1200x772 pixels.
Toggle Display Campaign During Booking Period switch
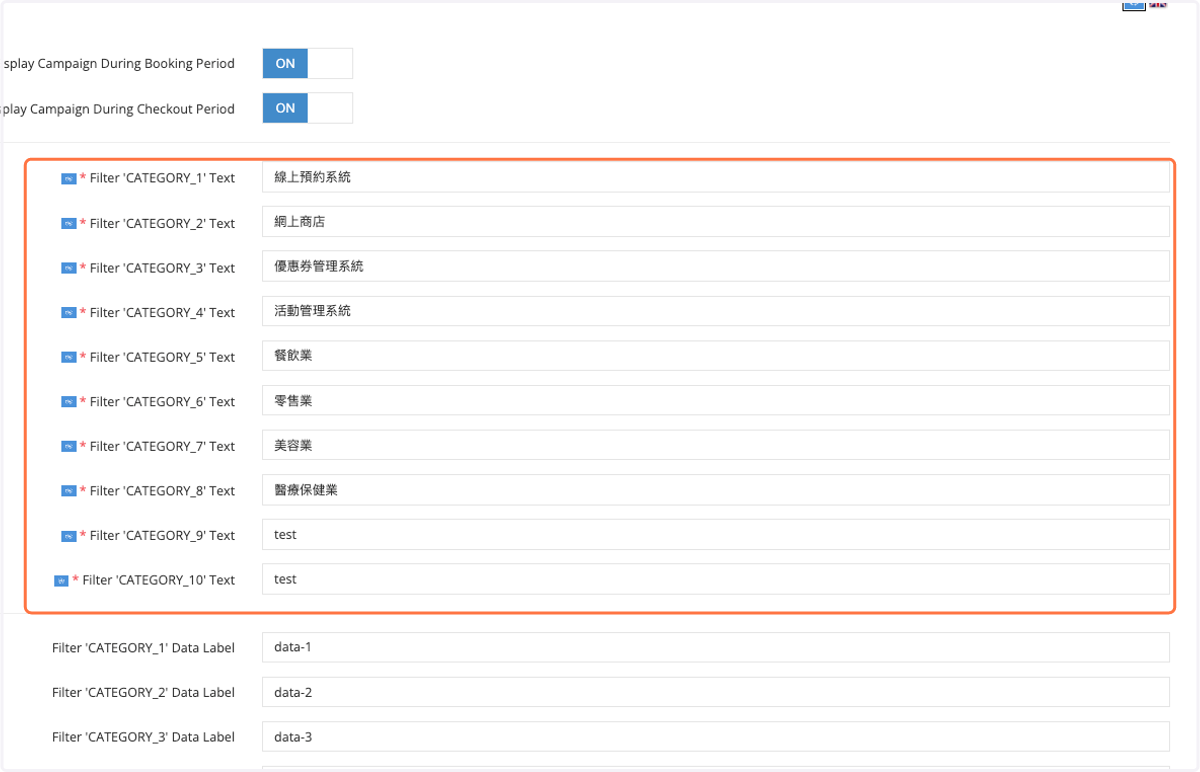click(x=308, y=63)
